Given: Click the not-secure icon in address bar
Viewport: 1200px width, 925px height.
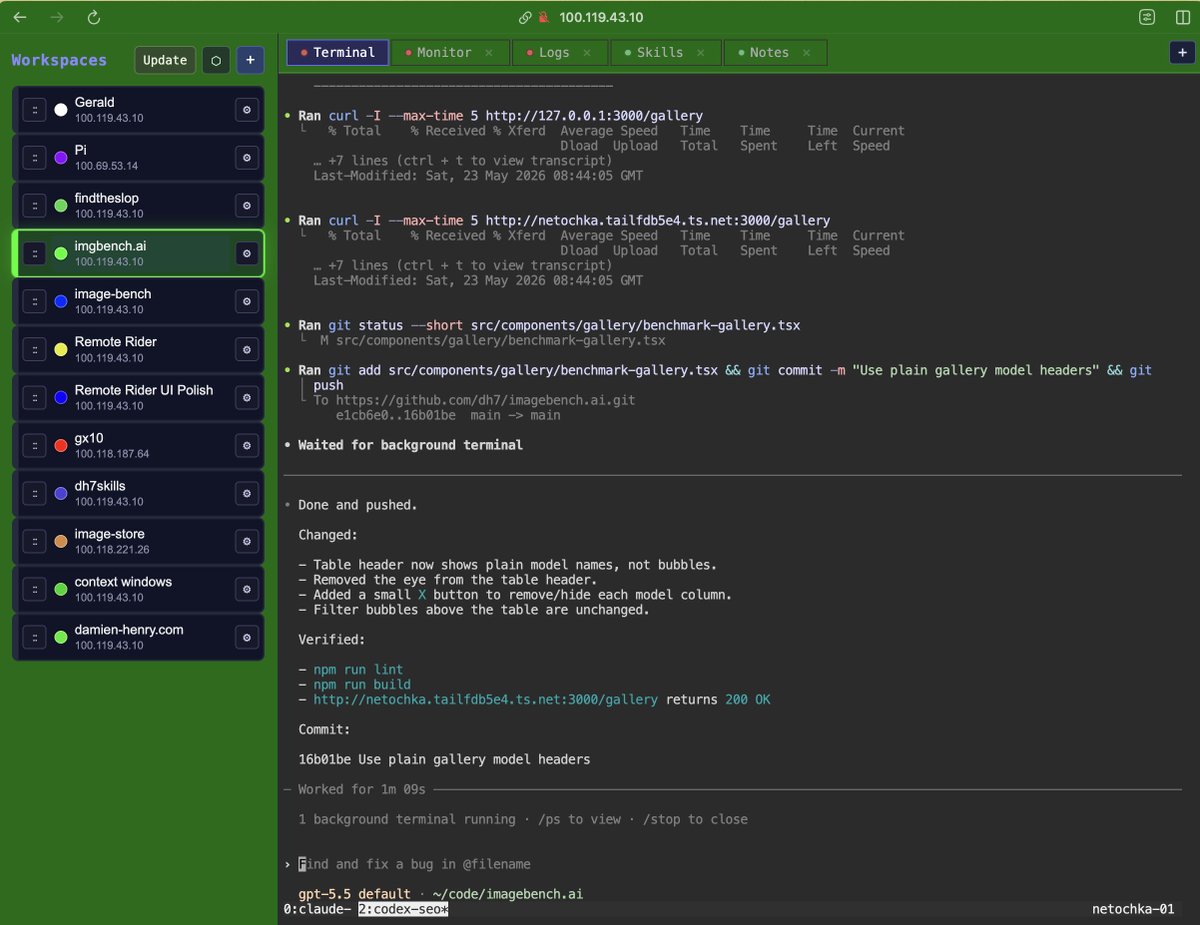Looking at the screenshot, I should click(x=544, y=17).
